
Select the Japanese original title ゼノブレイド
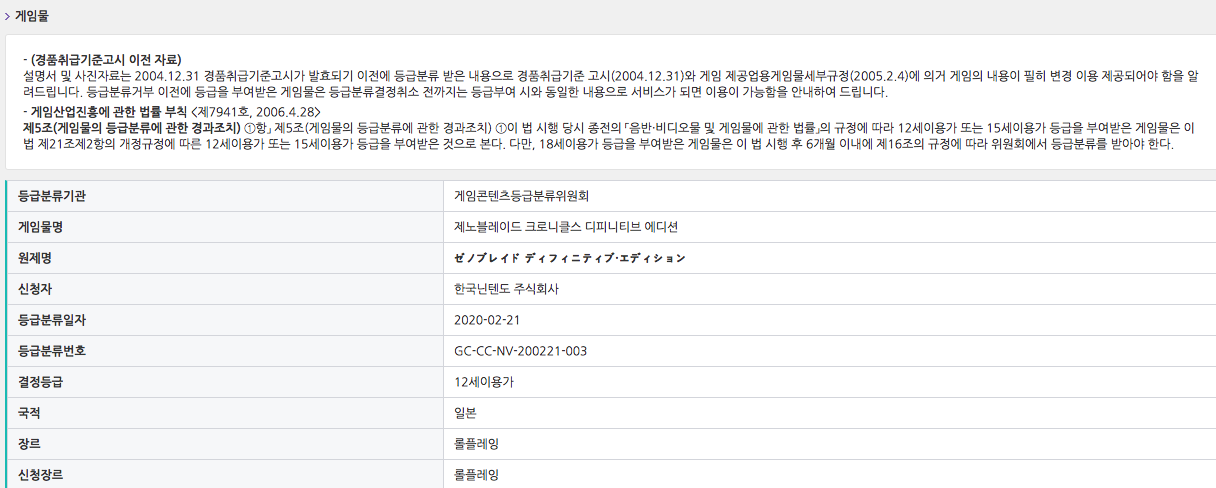click(570, 258)
